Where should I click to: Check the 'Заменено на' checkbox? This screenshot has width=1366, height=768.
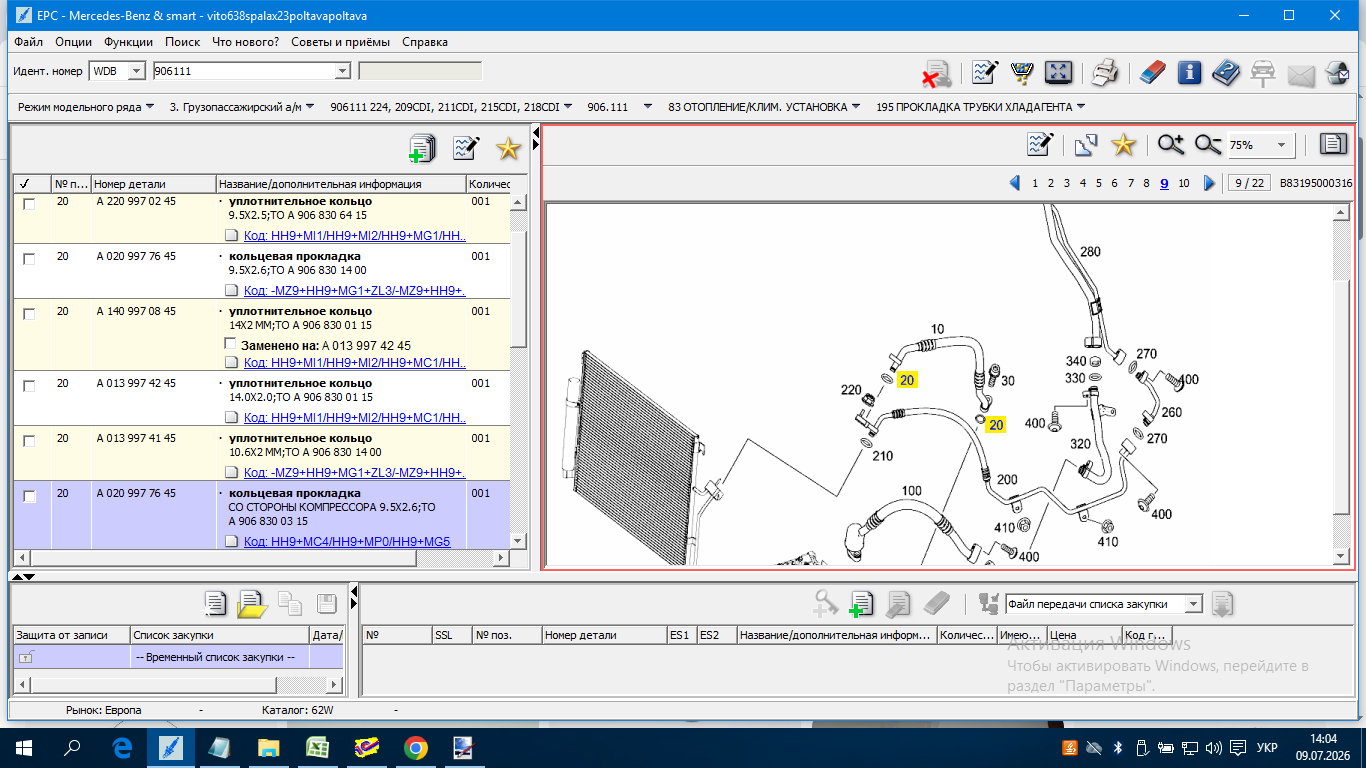(x=231, y=344)
